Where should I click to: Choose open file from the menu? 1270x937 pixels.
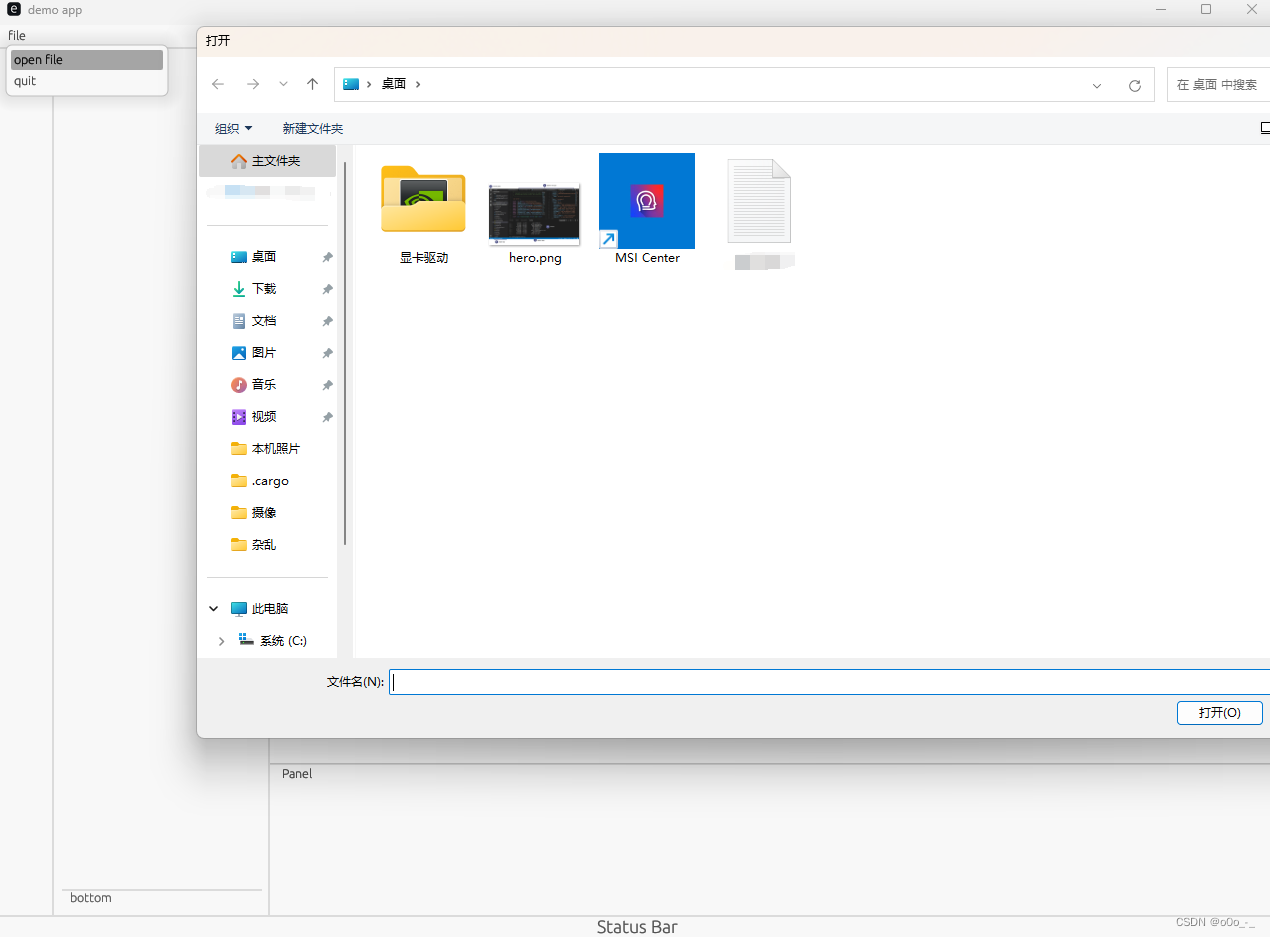[38, 59]
